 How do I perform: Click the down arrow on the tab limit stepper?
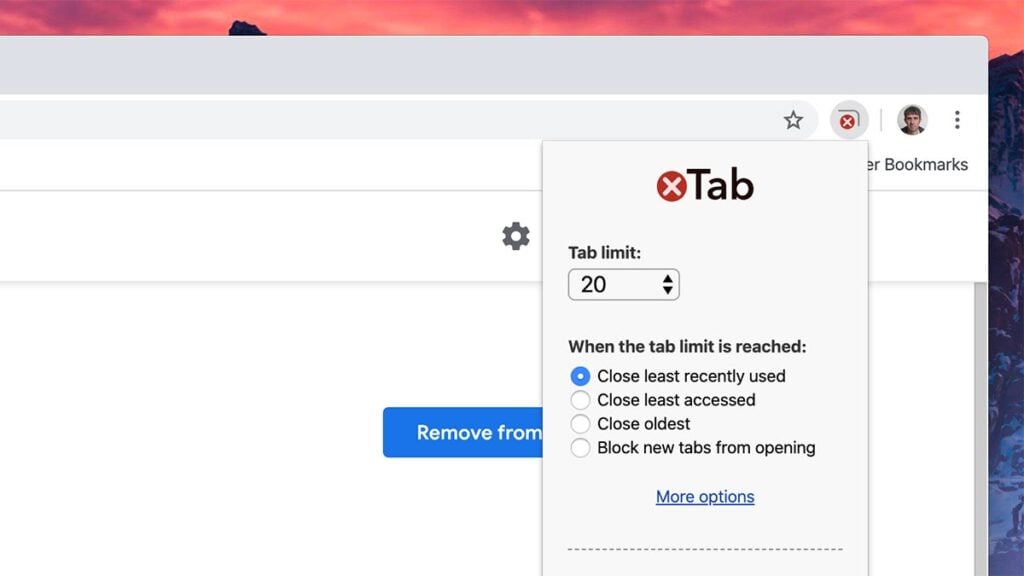[668, 290]
